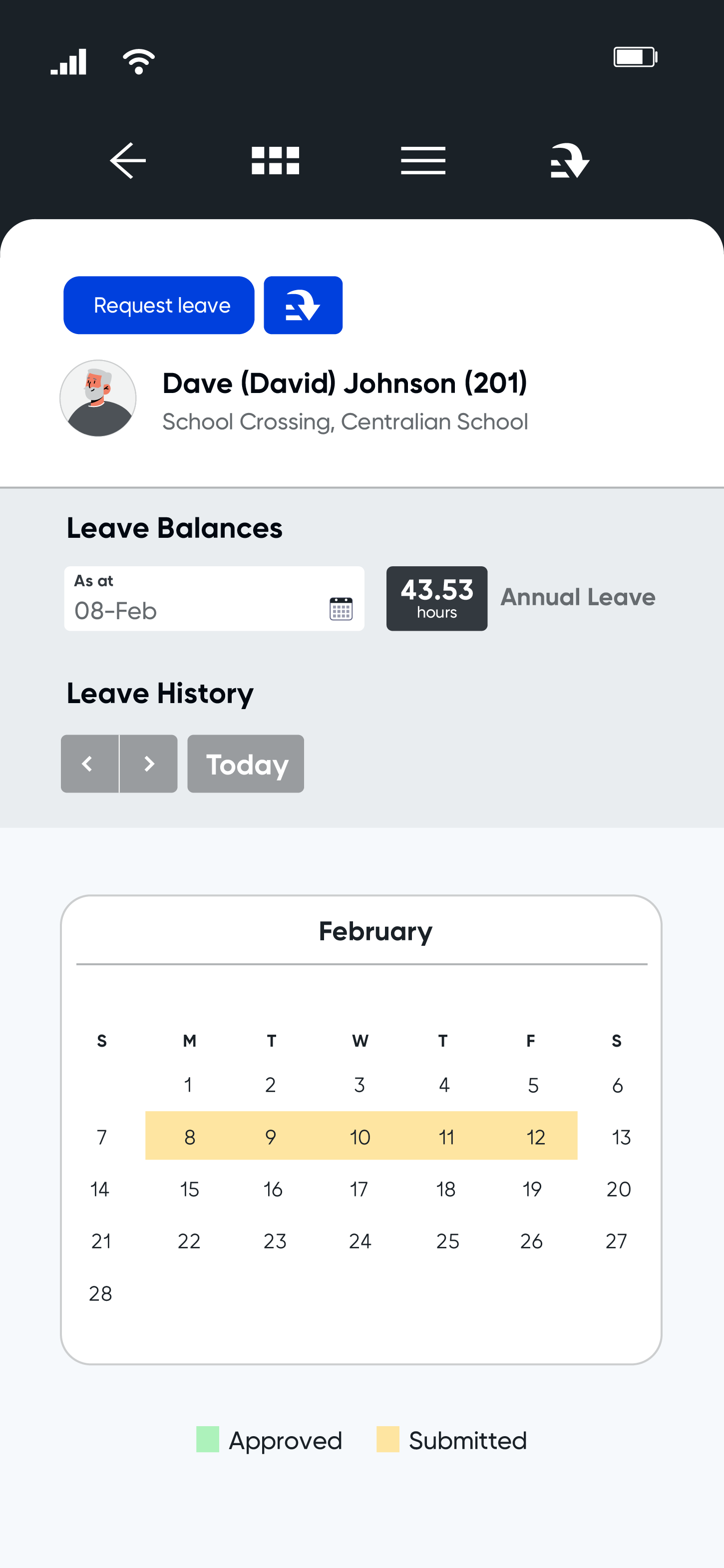724x1568 pixels.
Task: Tap the logo icon in top bar
Action: (x=570, y=161)
